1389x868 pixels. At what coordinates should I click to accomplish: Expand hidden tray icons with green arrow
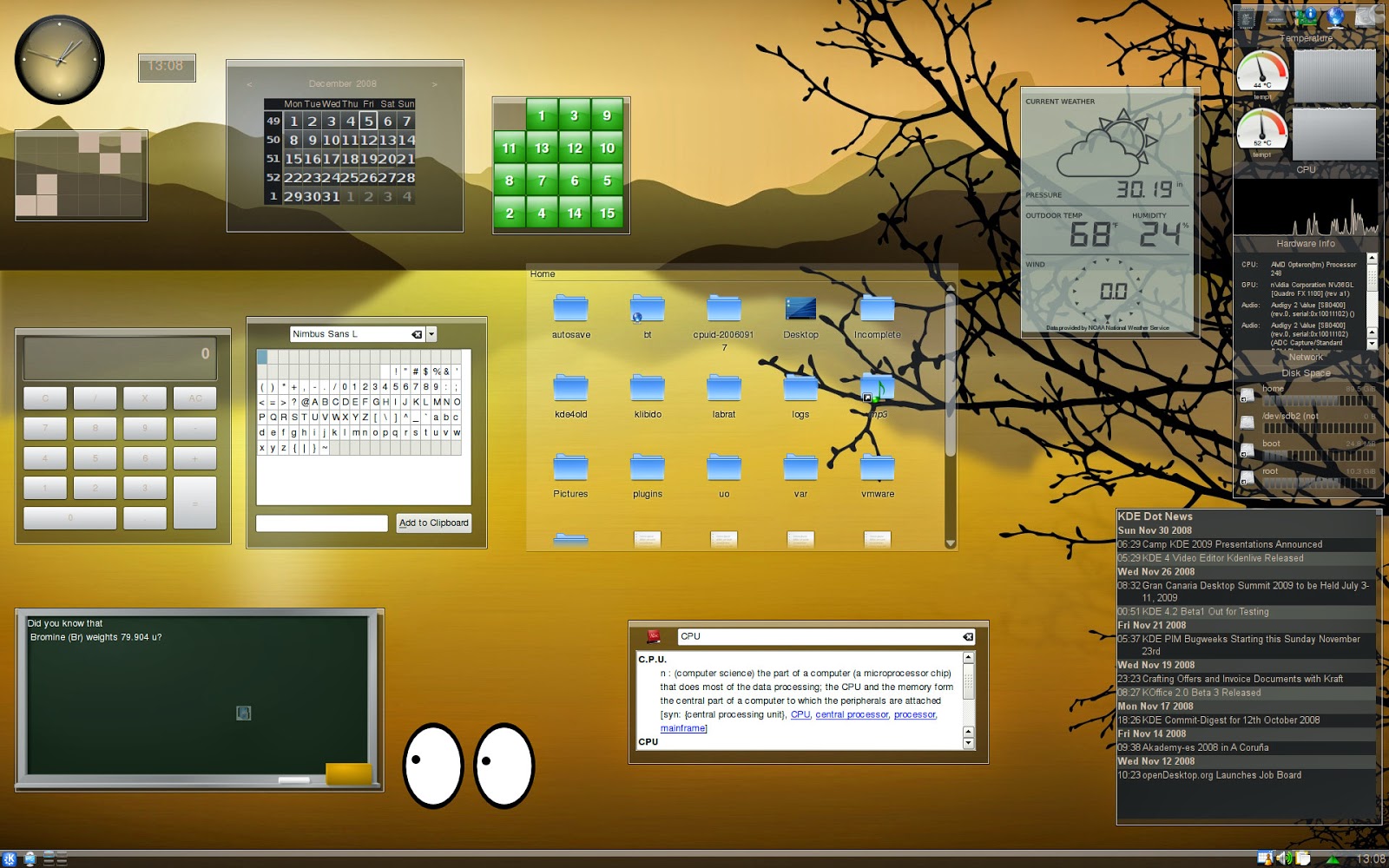tap(1332, 858)
